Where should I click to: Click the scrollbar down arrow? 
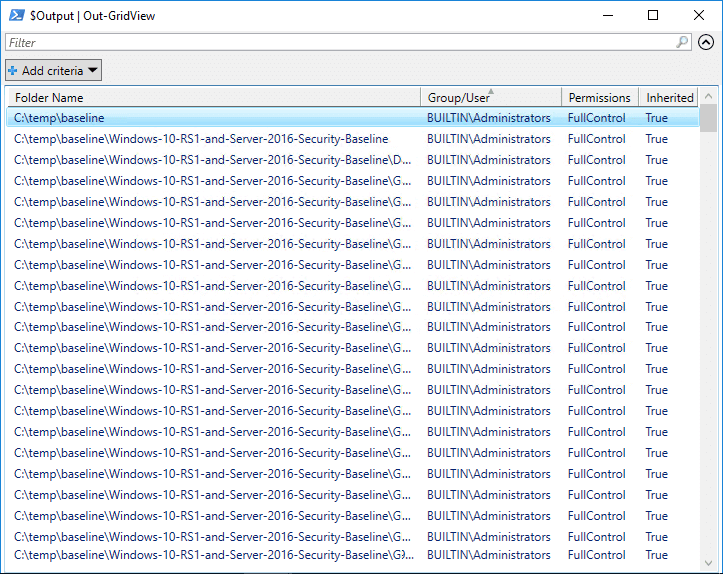click(709, 563)
